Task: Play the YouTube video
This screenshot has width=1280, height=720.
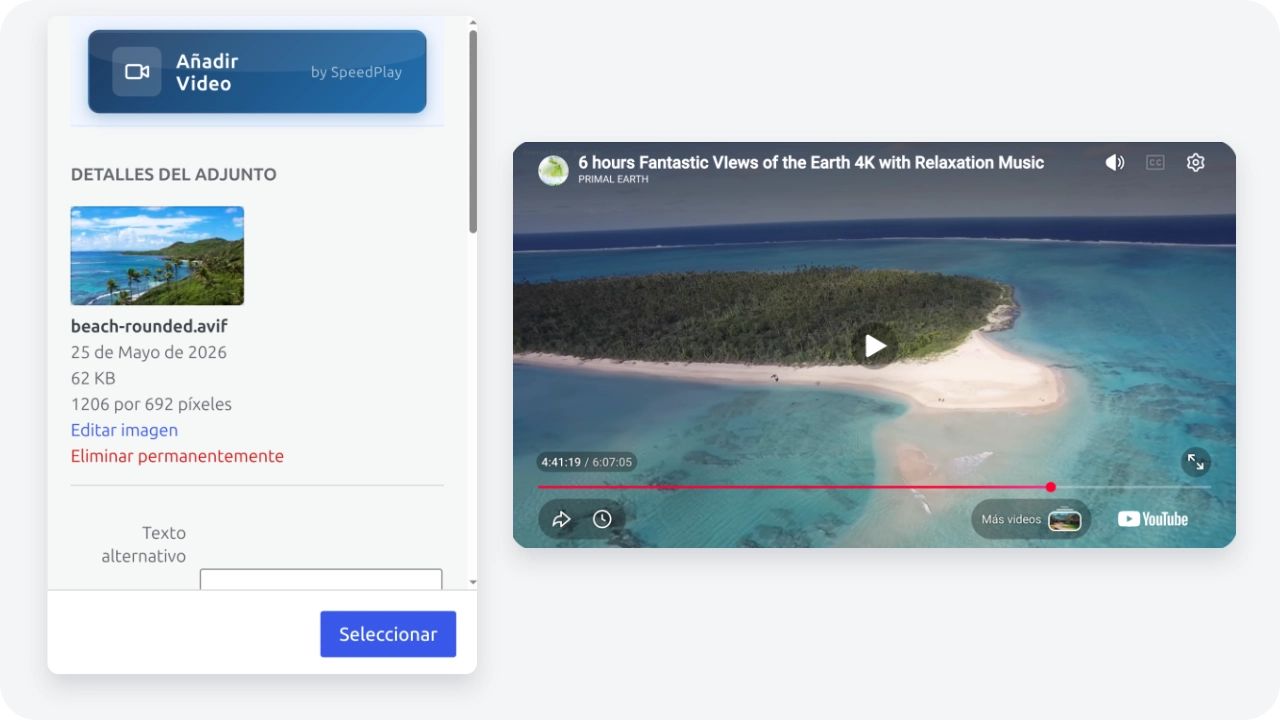Action: [875, 346]
